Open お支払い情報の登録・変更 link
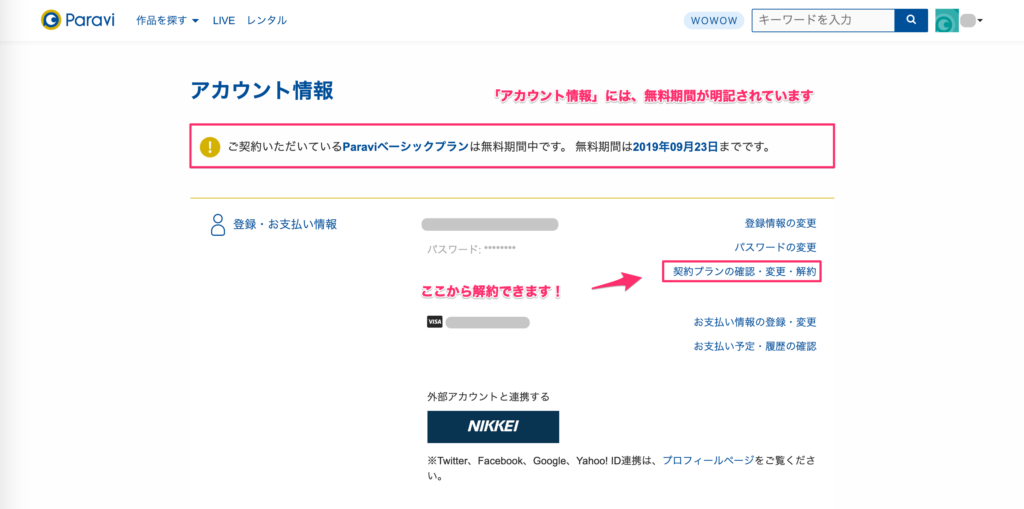The image size is (1024, 509). [755, 321]
